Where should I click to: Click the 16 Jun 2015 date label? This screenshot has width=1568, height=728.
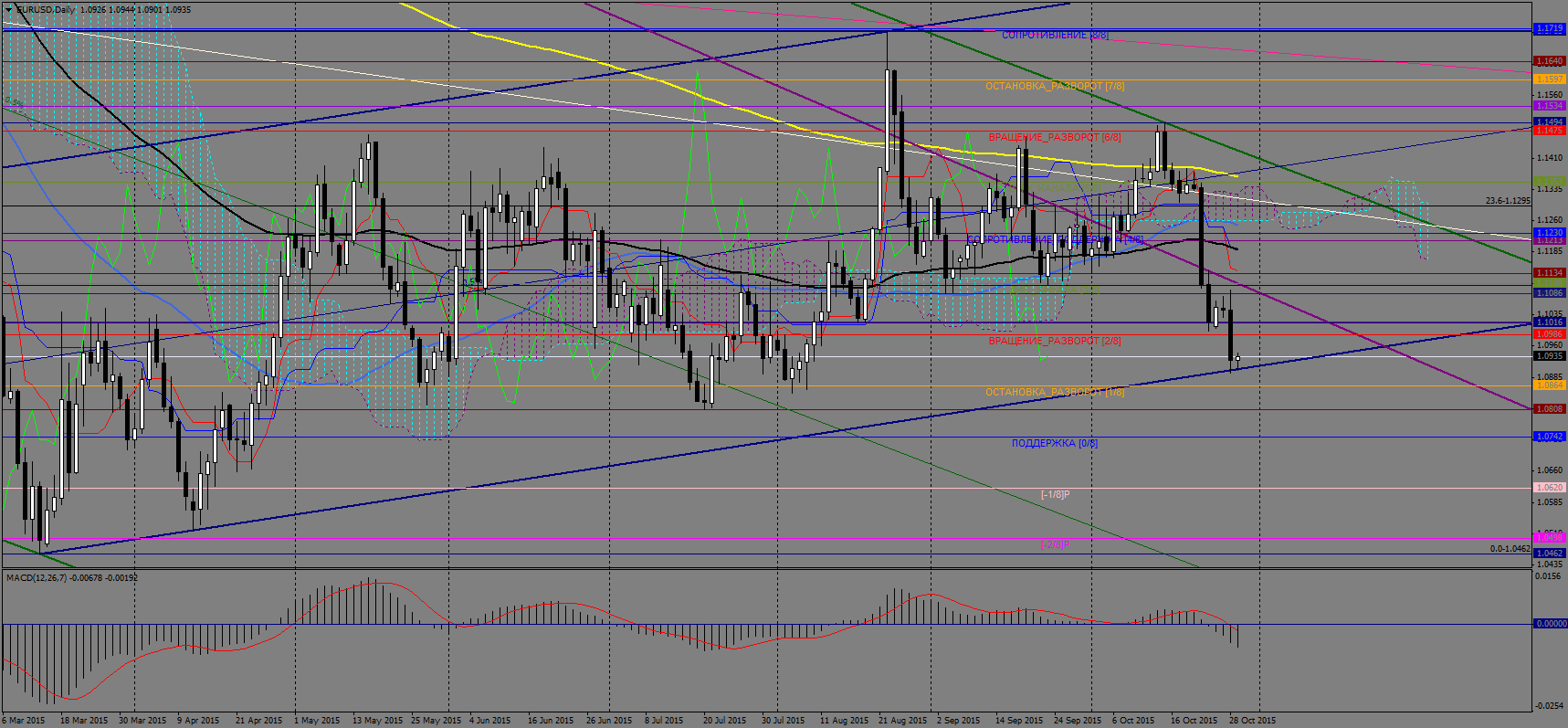(x=551, y=721)
